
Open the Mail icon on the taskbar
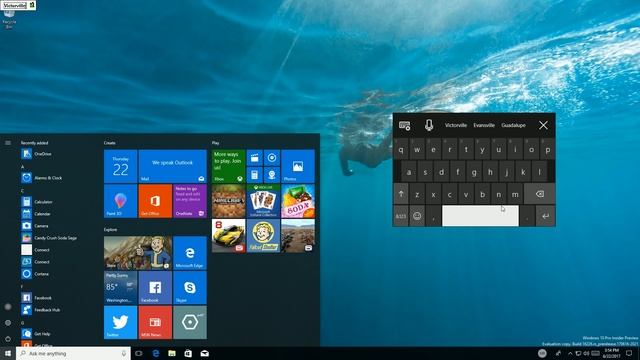pyautogui.click(x=204, y=353)
